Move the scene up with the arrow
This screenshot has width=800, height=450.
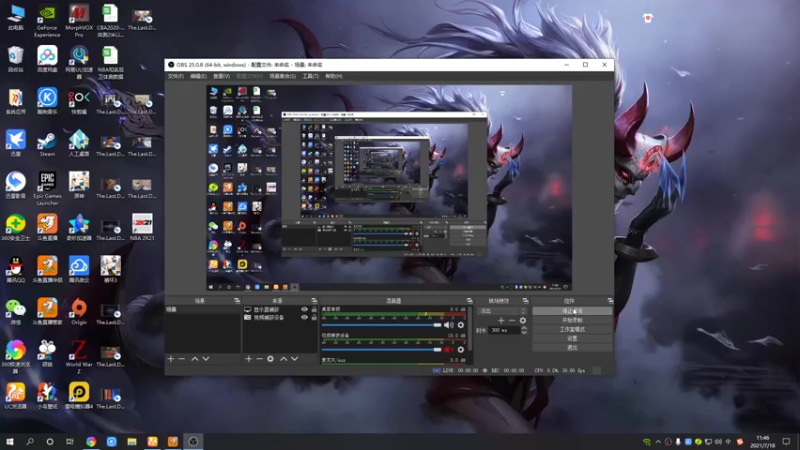pos(194,359)
